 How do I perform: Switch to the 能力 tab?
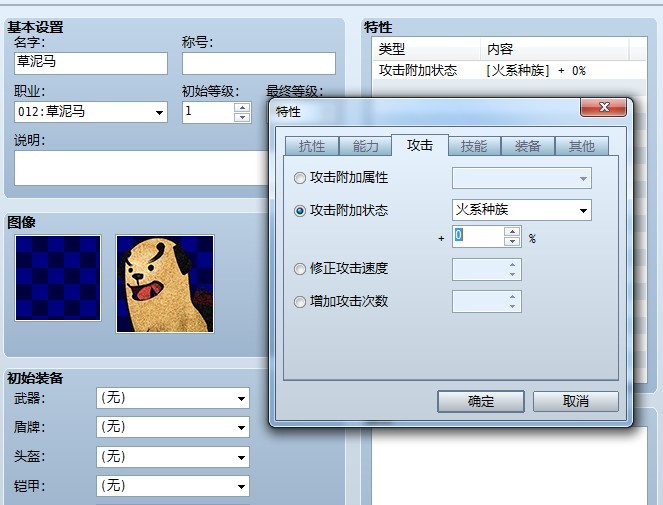(x=366, y=146)
